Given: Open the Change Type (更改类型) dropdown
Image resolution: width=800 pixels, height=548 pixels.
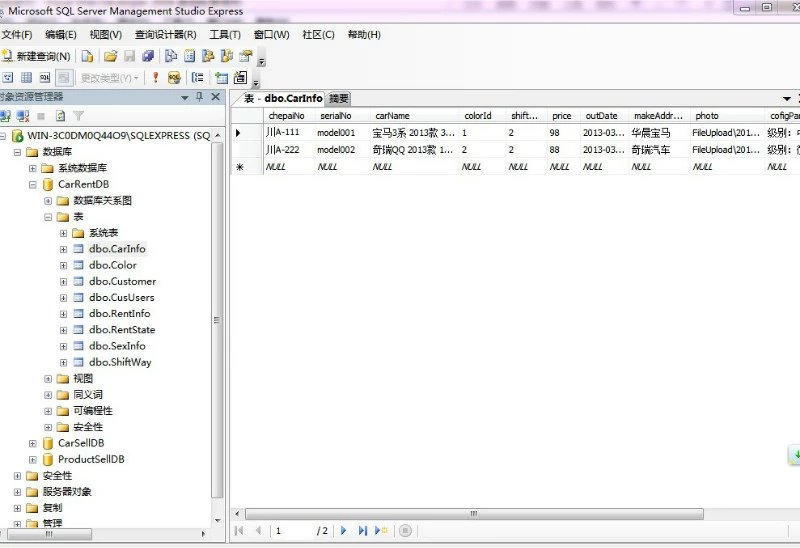Looking at the screenshot, I should [109, 78].
